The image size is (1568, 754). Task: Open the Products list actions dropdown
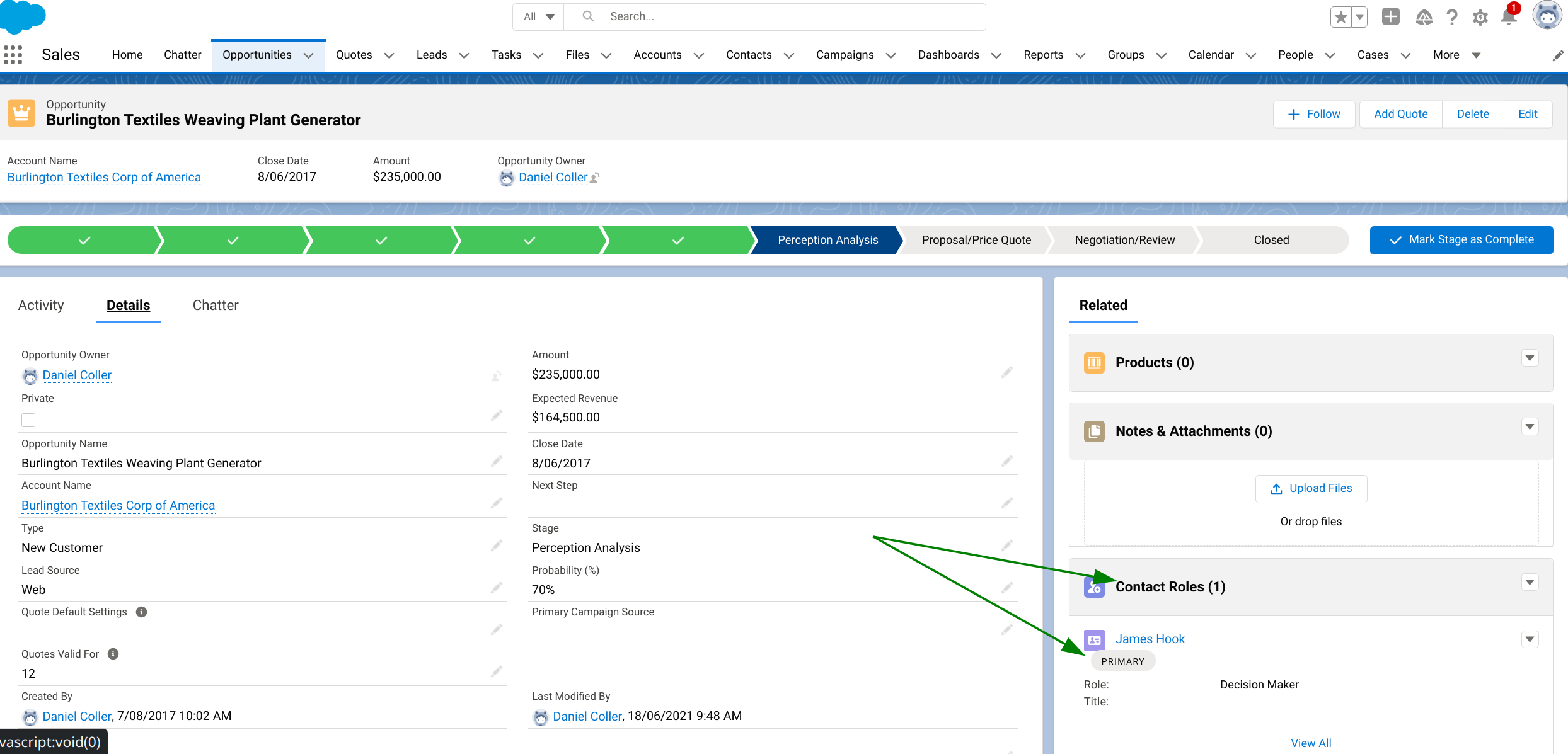[1530, 358]
